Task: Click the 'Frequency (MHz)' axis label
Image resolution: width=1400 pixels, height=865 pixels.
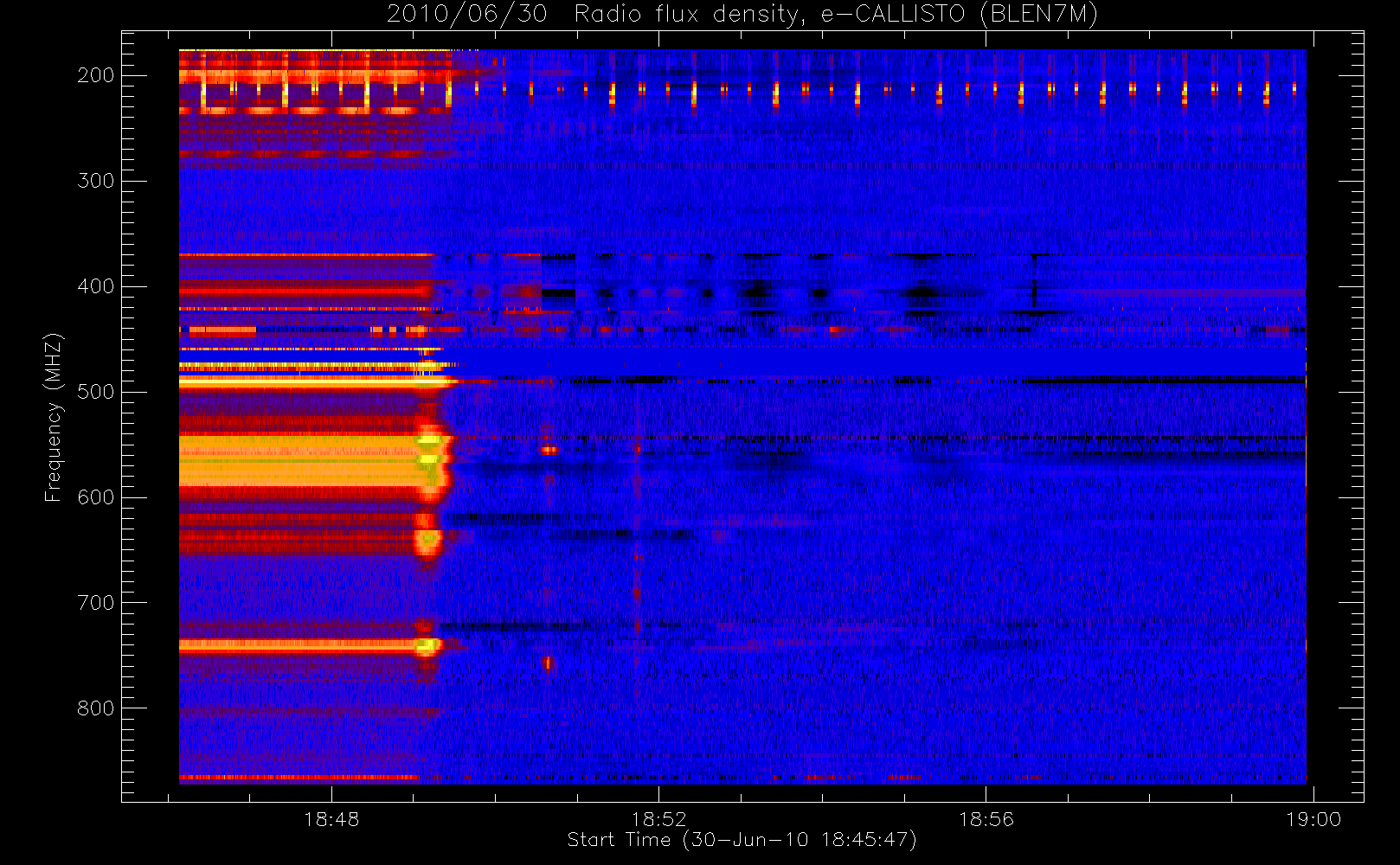Action: pos(54,417)
